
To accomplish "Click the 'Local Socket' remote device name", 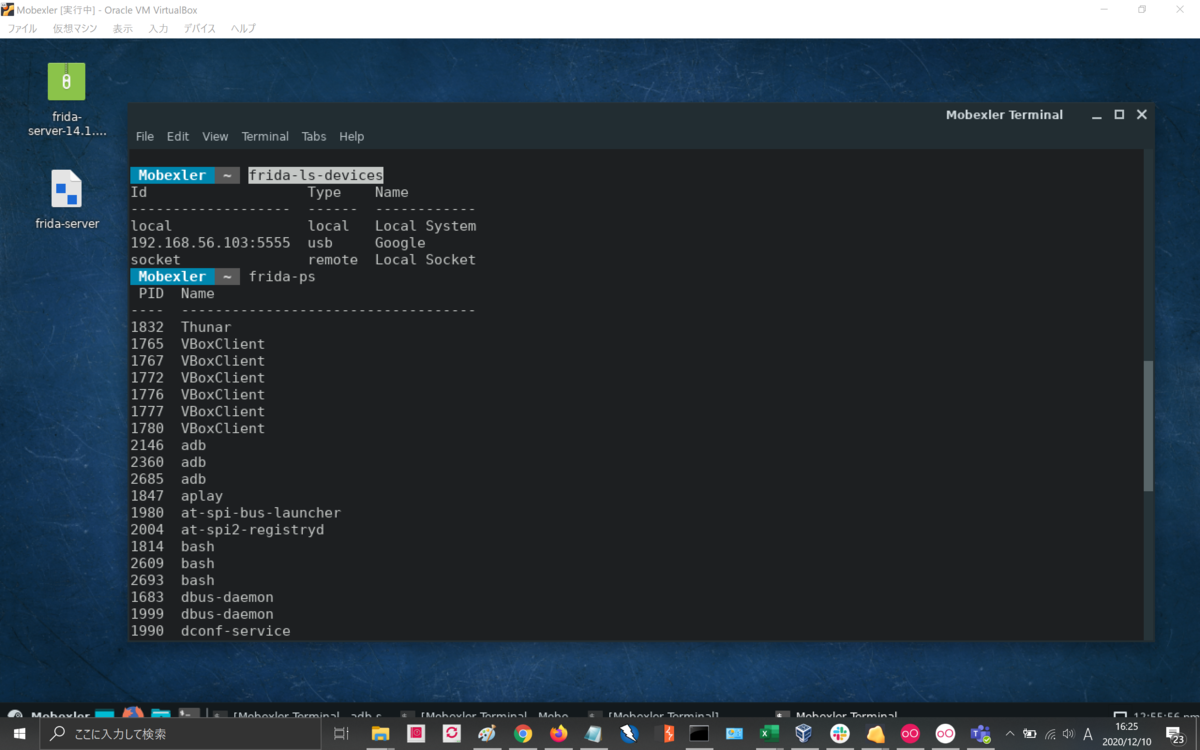I will click(x=425, y=260).
